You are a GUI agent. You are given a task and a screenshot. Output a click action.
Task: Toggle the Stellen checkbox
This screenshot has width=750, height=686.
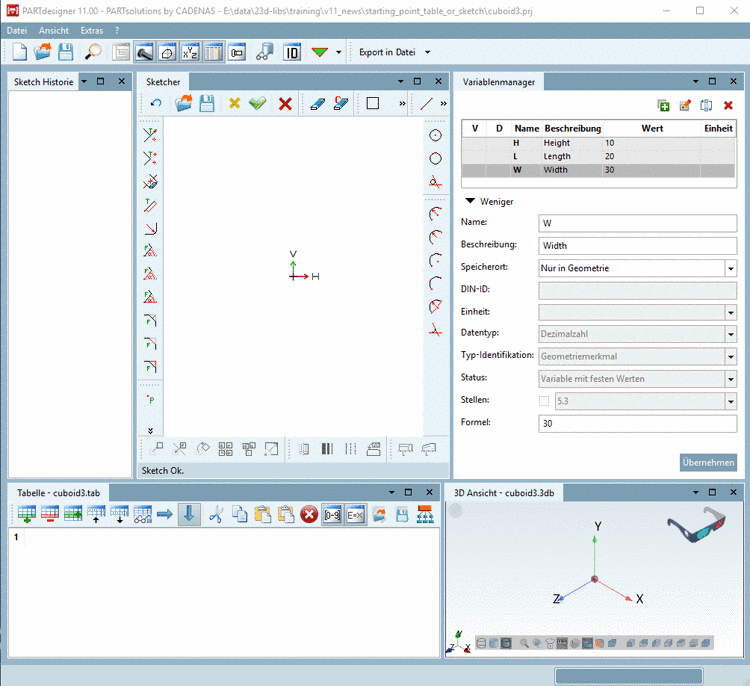coord(544,401)
